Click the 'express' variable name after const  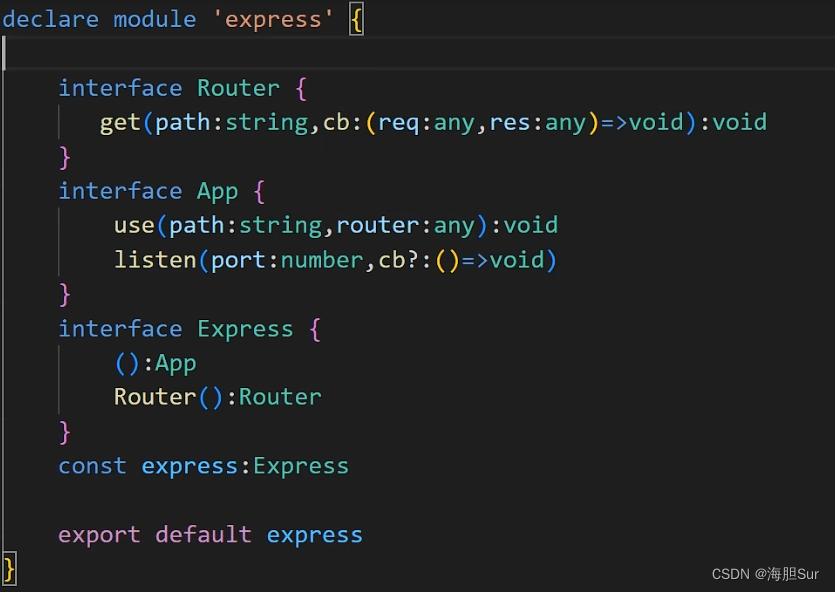coord(190,467)
